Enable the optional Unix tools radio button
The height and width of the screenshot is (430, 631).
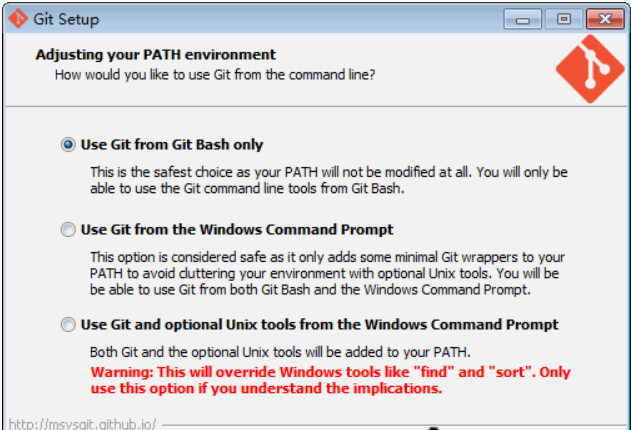tap(68, 325)
